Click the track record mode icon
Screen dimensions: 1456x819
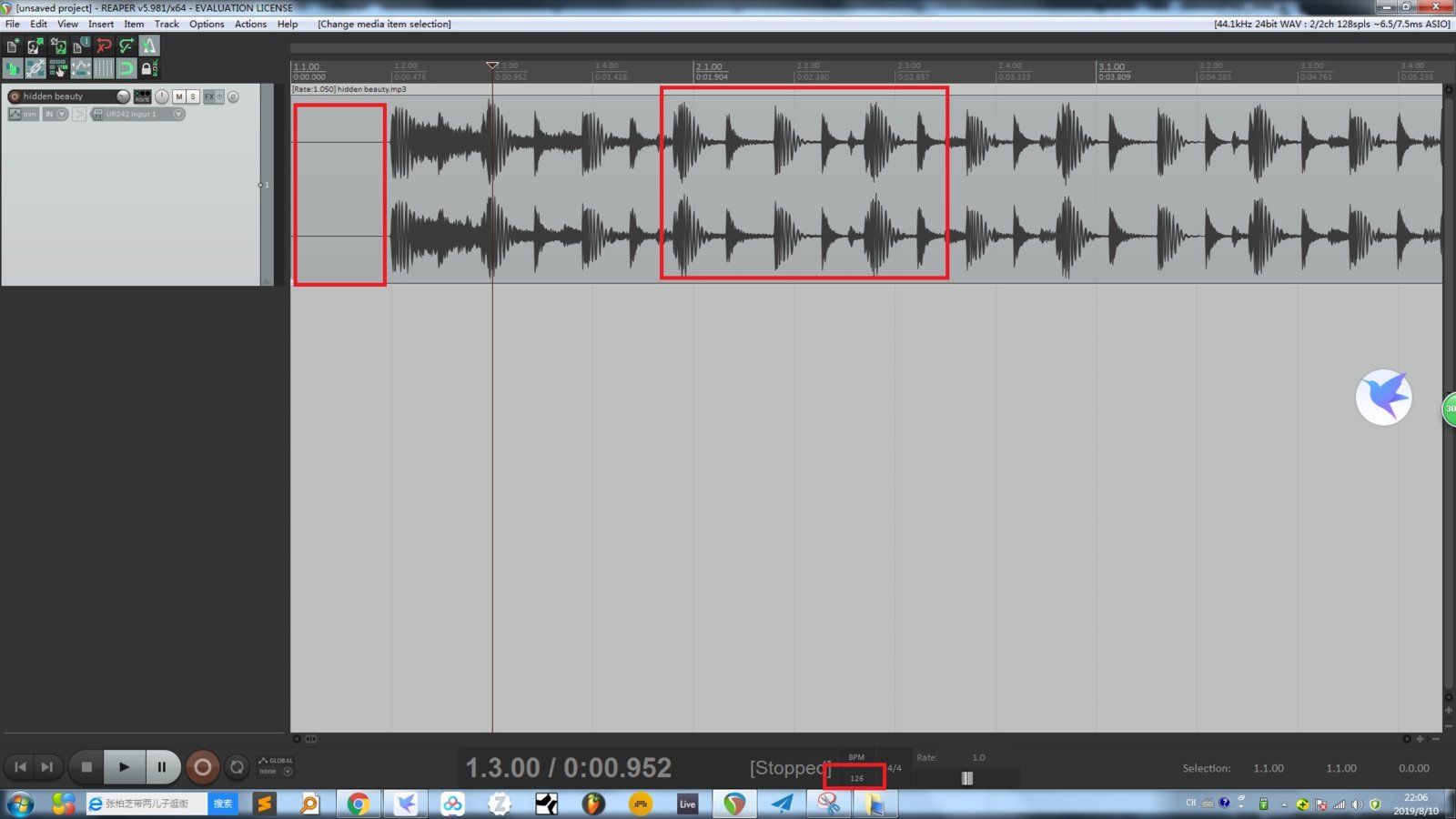(79, 114)
